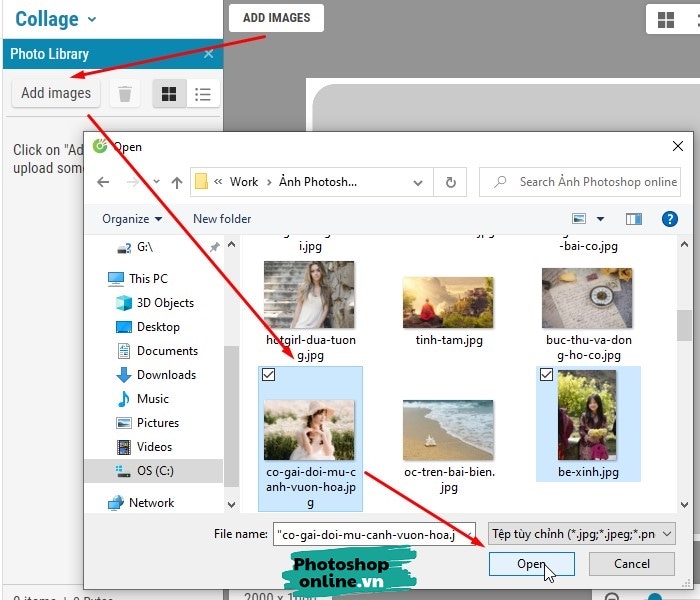Screen dimensions: 700x600
Task: Switch Photo Library to grid view
Action: (169, 94)
